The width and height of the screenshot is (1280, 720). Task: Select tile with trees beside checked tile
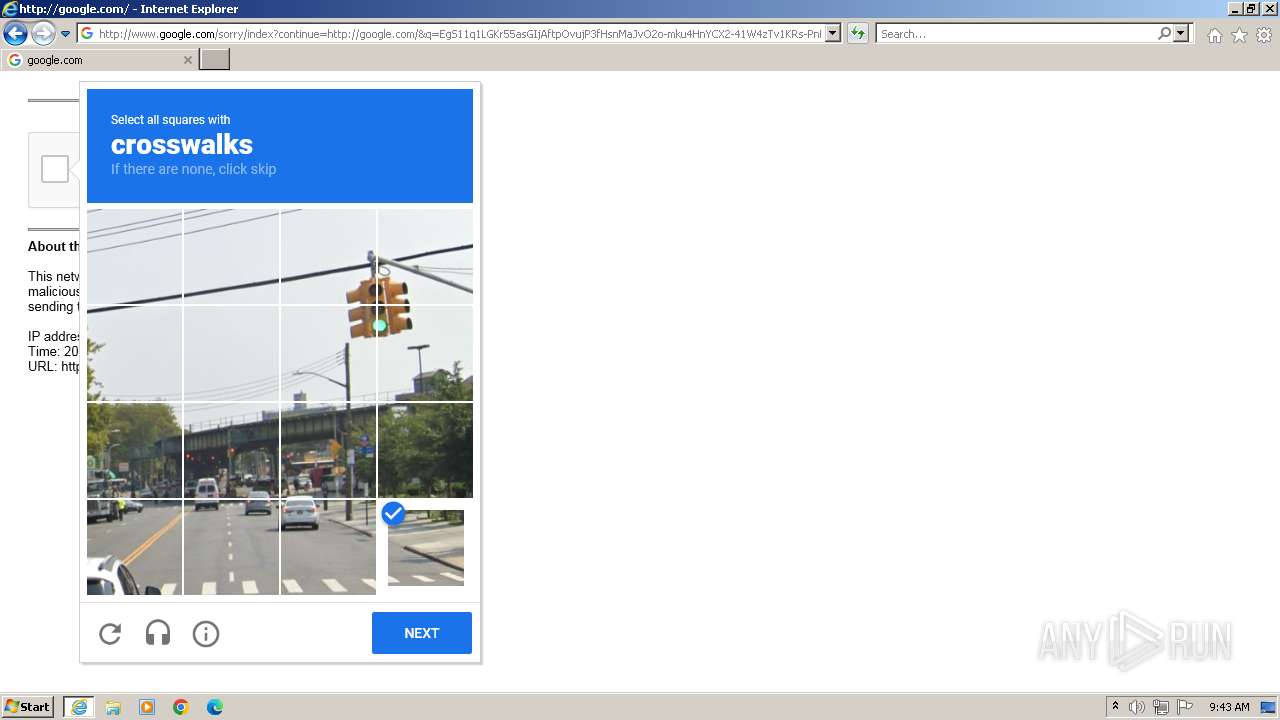pyautogui.click(x=426, y=450)
